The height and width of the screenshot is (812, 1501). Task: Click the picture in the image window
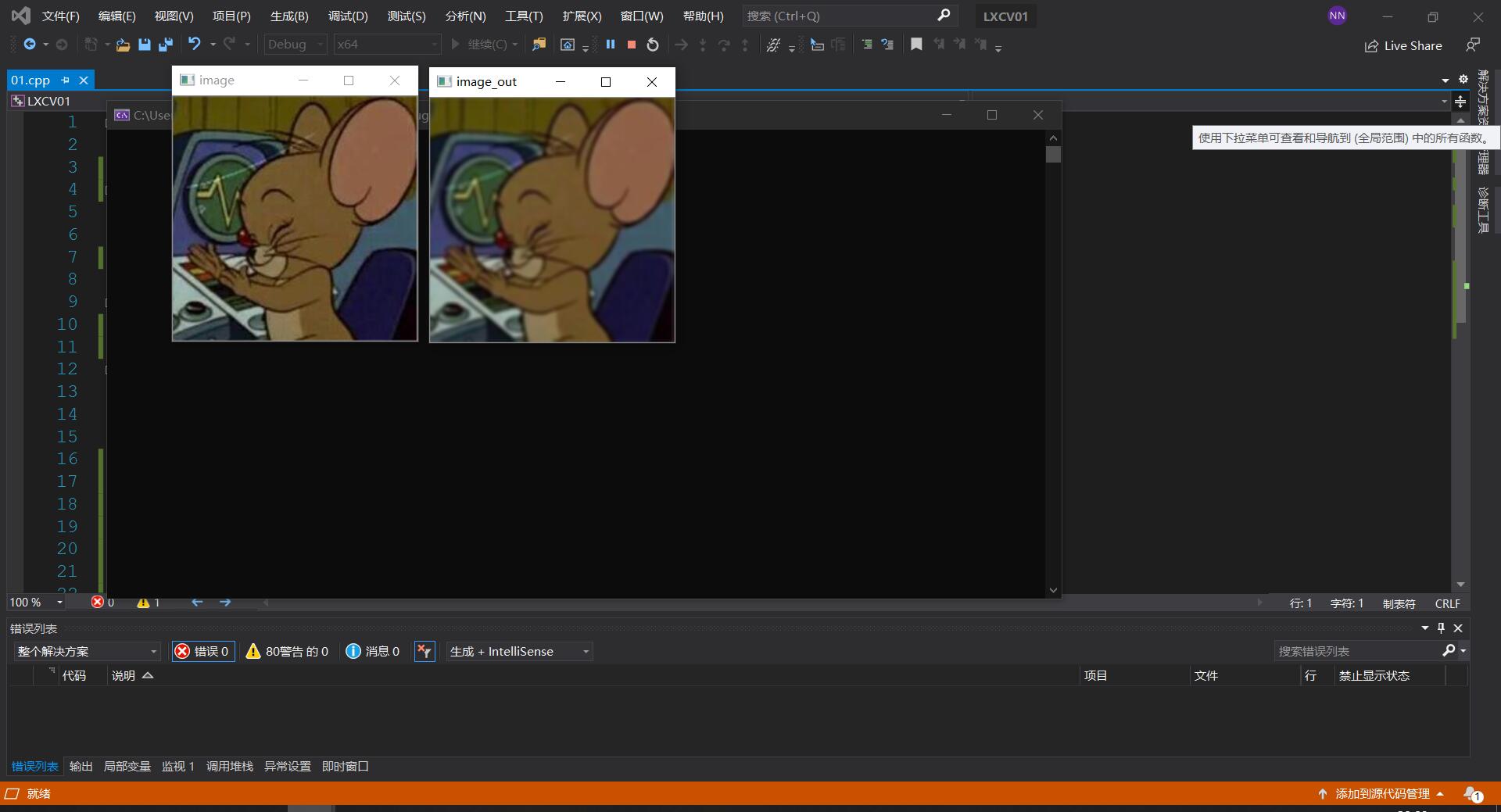(x=295, y=218)
